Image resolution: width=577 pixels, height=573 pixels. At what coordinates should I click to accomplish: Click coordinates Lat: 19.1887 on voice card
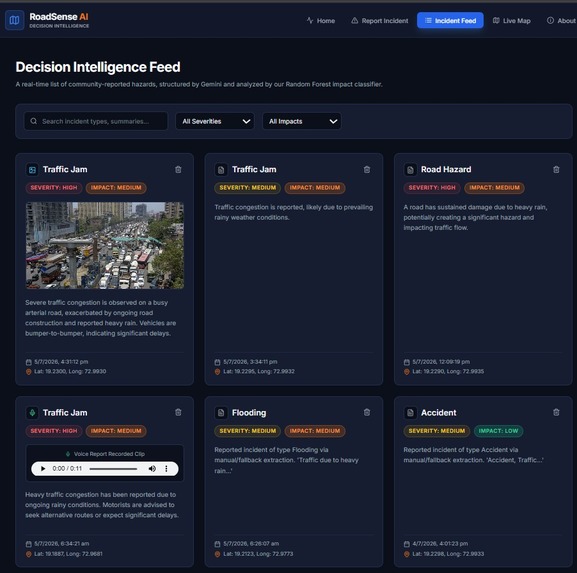pyautogui.click(x=68, y=554)
